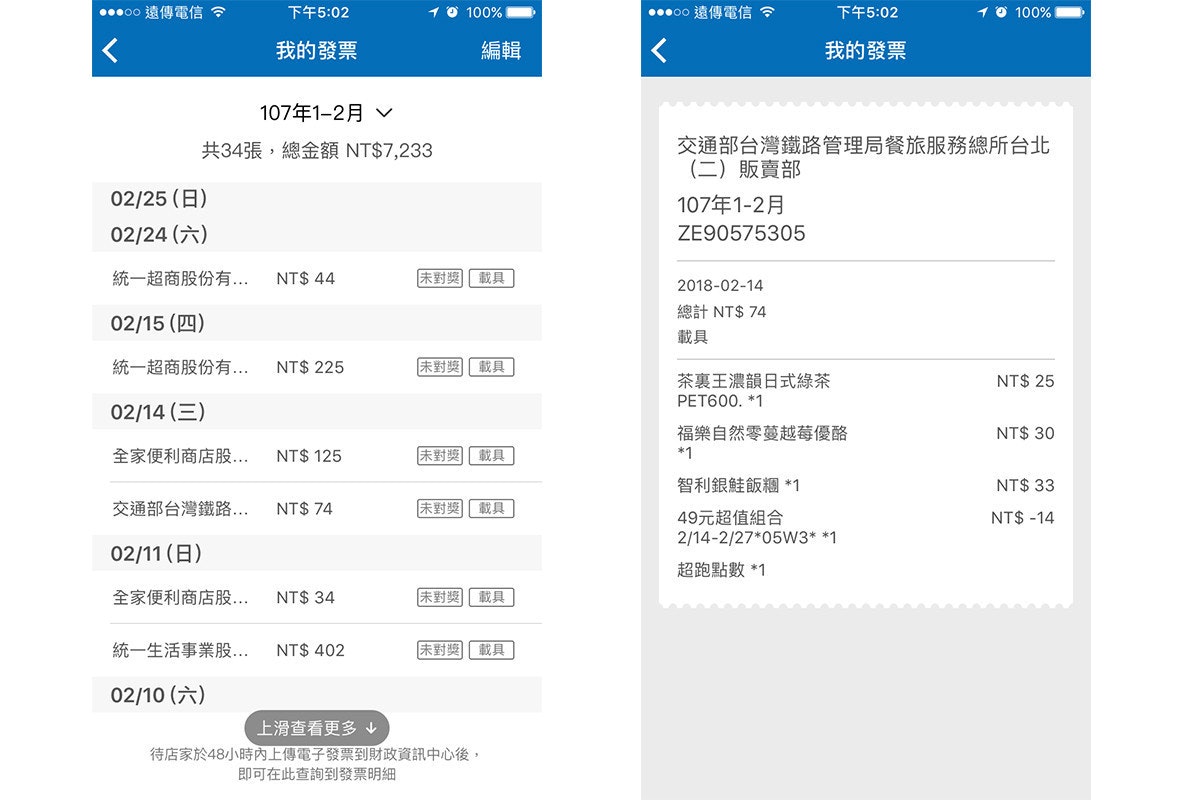Go back from the invoice detail screen
This screenshot has width=1200, height=800.
tap(659, 51)
